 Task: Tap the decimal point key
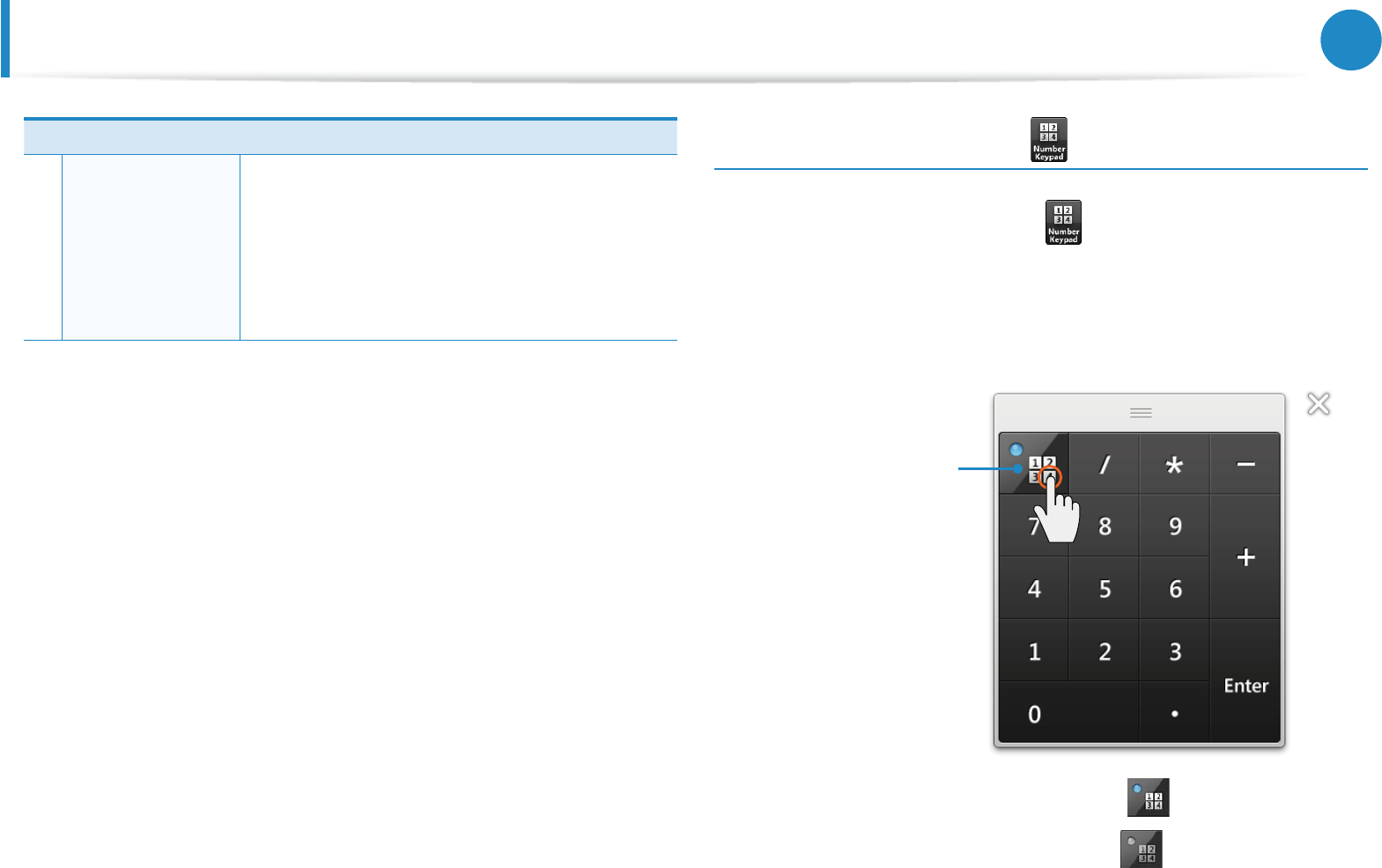point(1175,712)
